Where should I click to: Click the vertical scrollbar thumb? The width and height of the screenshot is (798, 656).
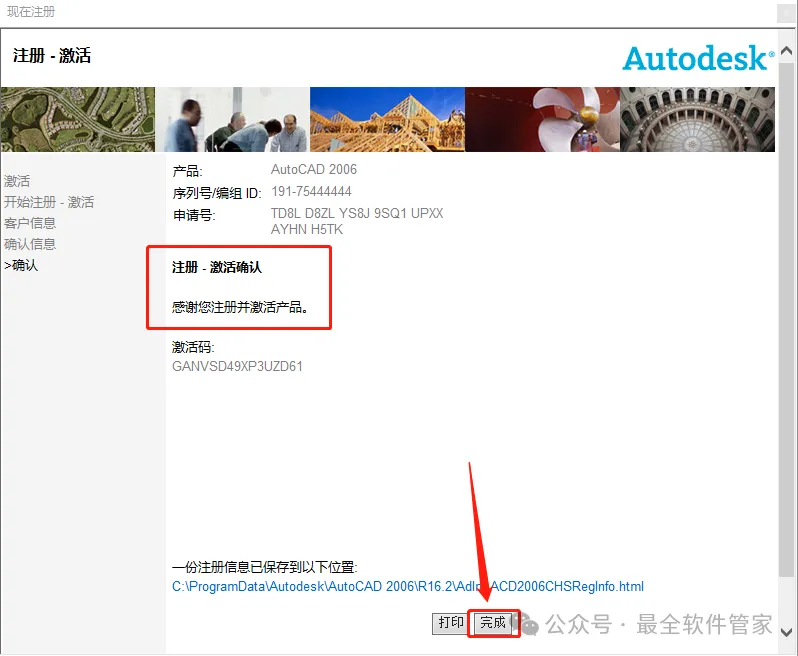[786, 318]
